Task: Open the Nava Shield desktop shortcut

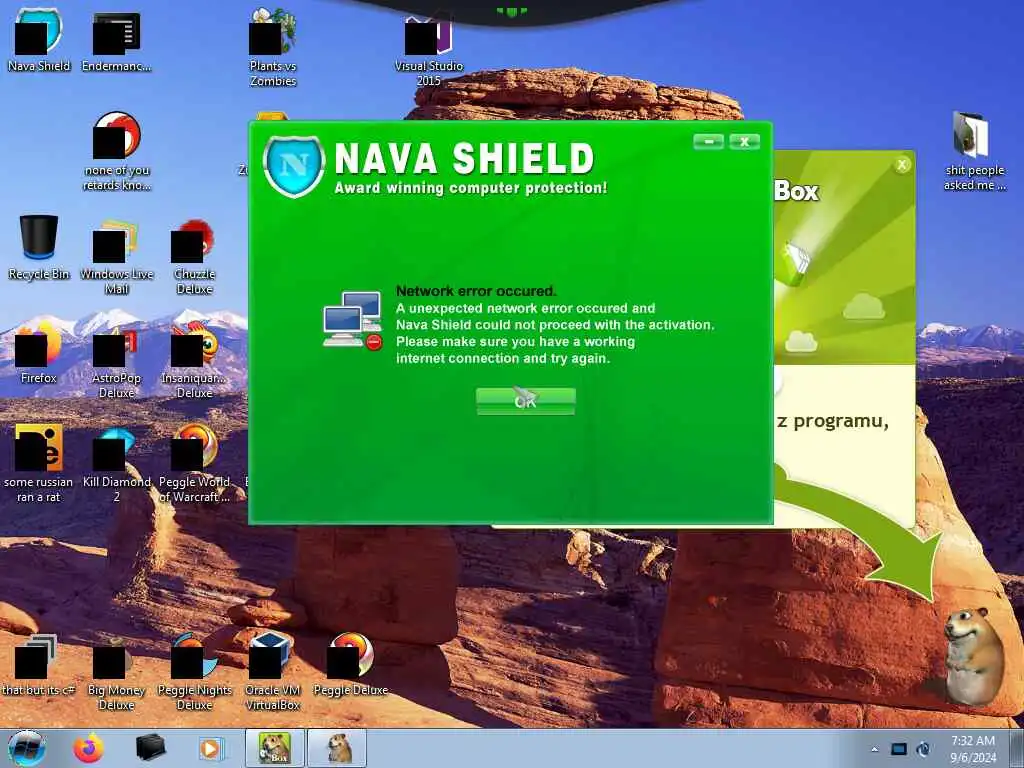Action: click(x=39, y=39)
